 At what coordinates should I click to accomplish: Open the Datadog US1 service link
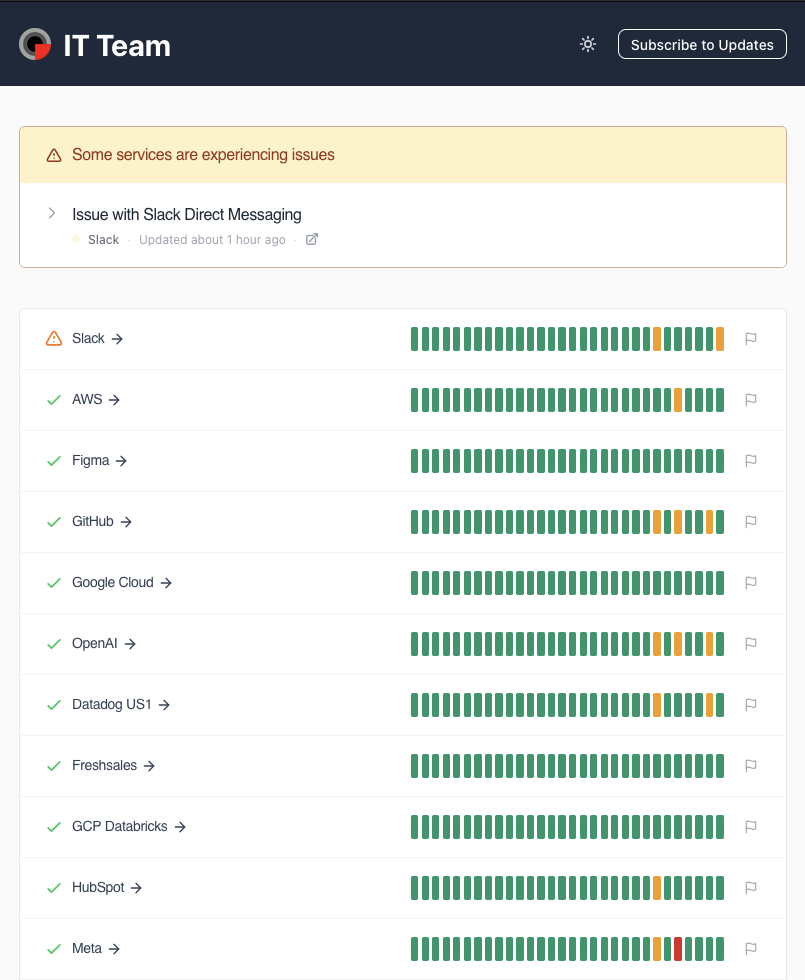[121, 705]
